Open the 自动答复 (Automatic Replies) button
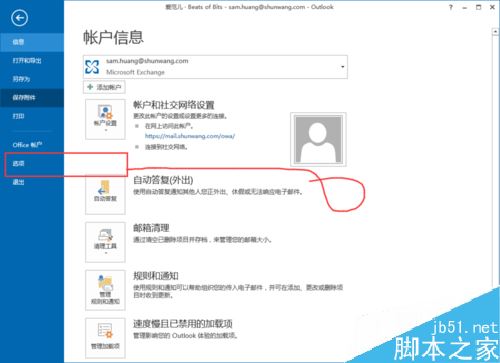Screen dimensions: 500x363 (105, 194)
